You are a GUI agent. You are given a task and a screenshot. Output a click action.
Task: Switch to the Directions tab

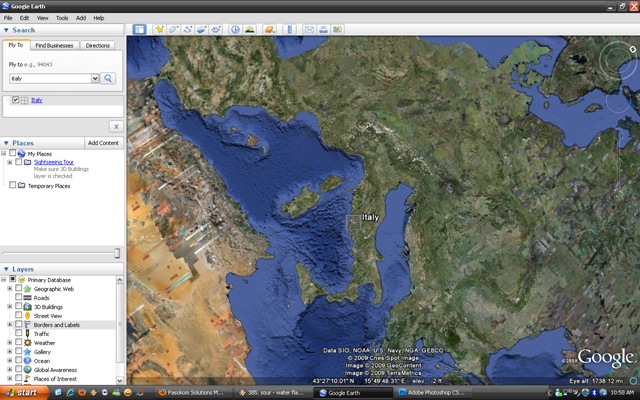point(98,45)
